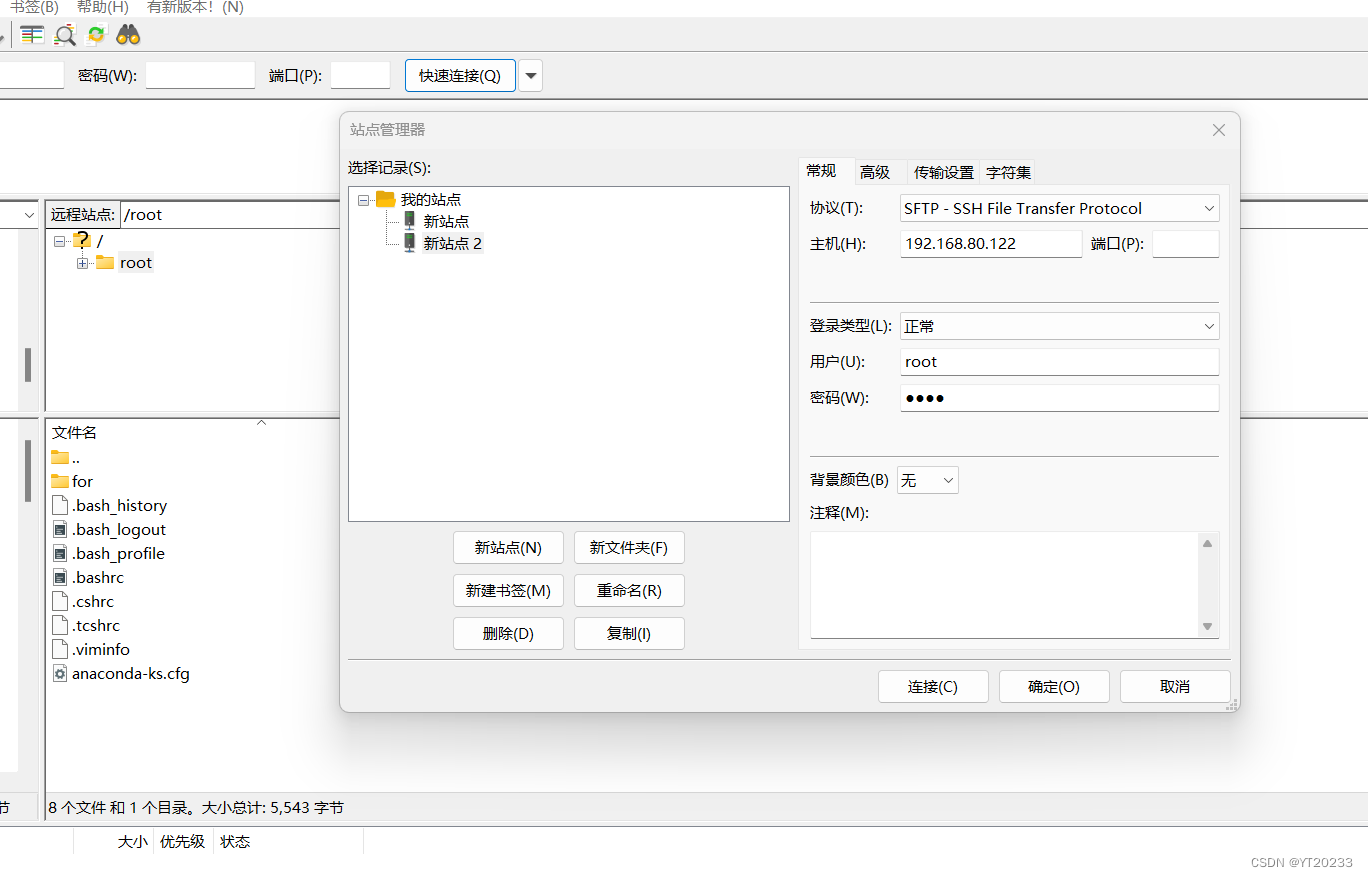This screenshot has width=1368, height=877.
Task: Open the 登录类型 dropdown
Action: (x=1060, y=326)
